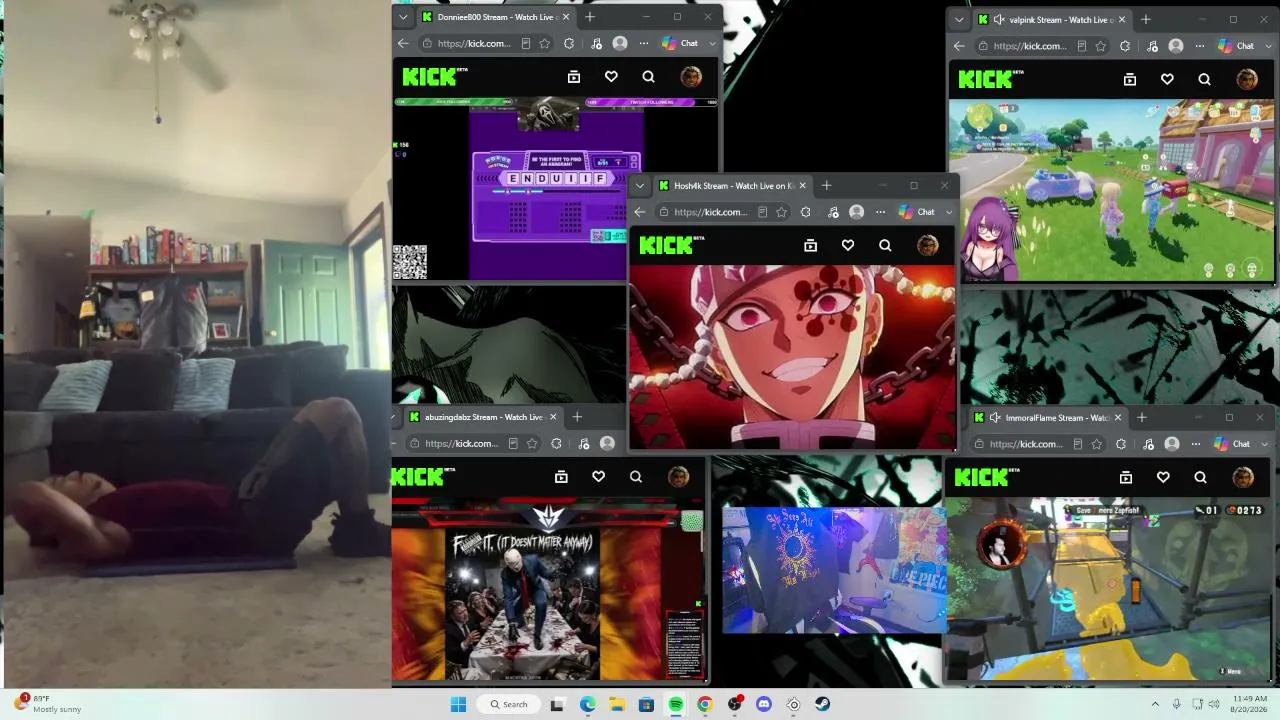The image size is (1280, 720).
Task: Select the ImmoralFlame Stream tab
Action: (1048, 418)
